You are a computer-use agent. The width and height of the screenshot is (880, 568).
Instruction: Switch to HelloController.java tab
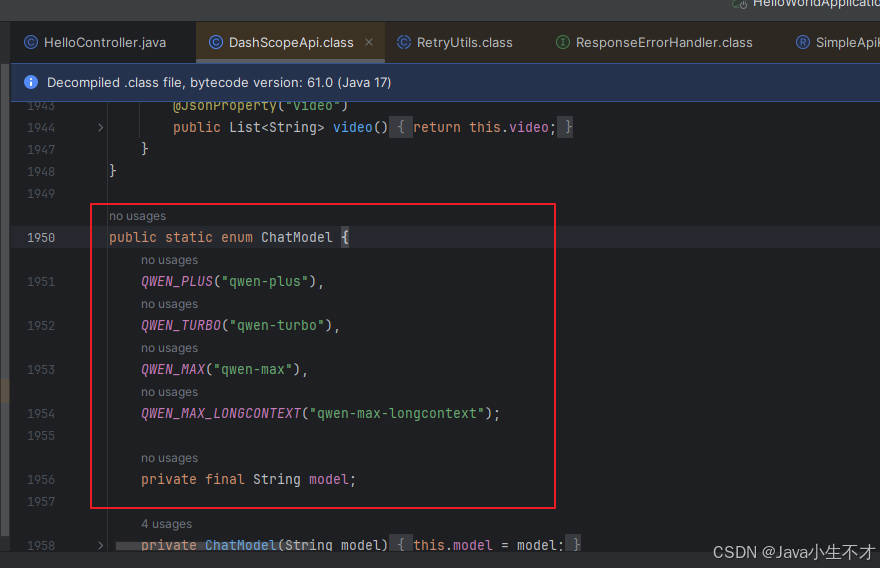point(95,43)
